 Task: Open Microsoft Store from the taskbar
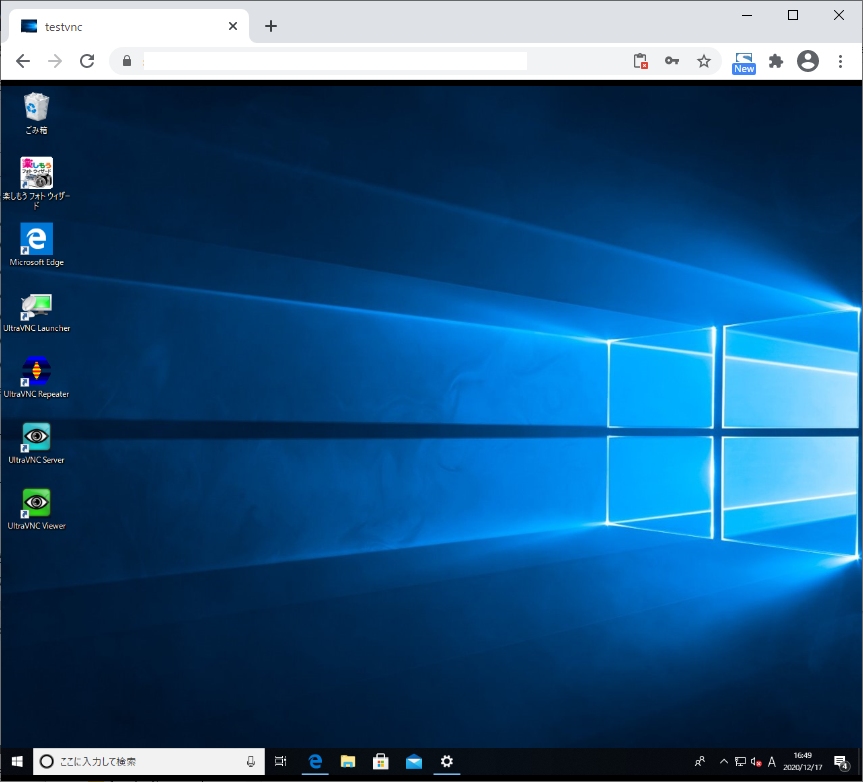[x=381, y=761]
